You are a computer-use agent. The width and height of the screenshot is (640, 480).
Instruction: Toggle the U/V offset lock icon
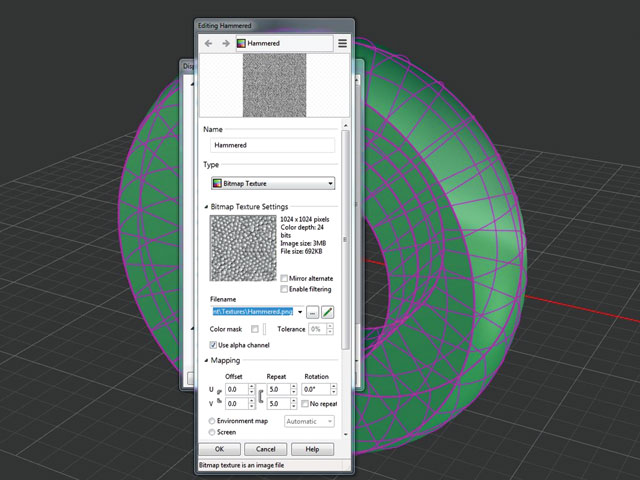point(219,396)
